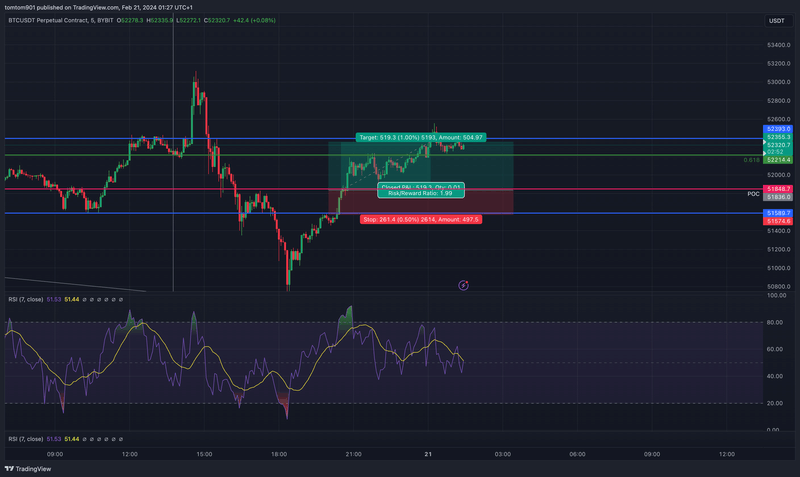Open the USDT currency selector
Image resolution: width=800 pixels, height=477 pixels.
778,20
